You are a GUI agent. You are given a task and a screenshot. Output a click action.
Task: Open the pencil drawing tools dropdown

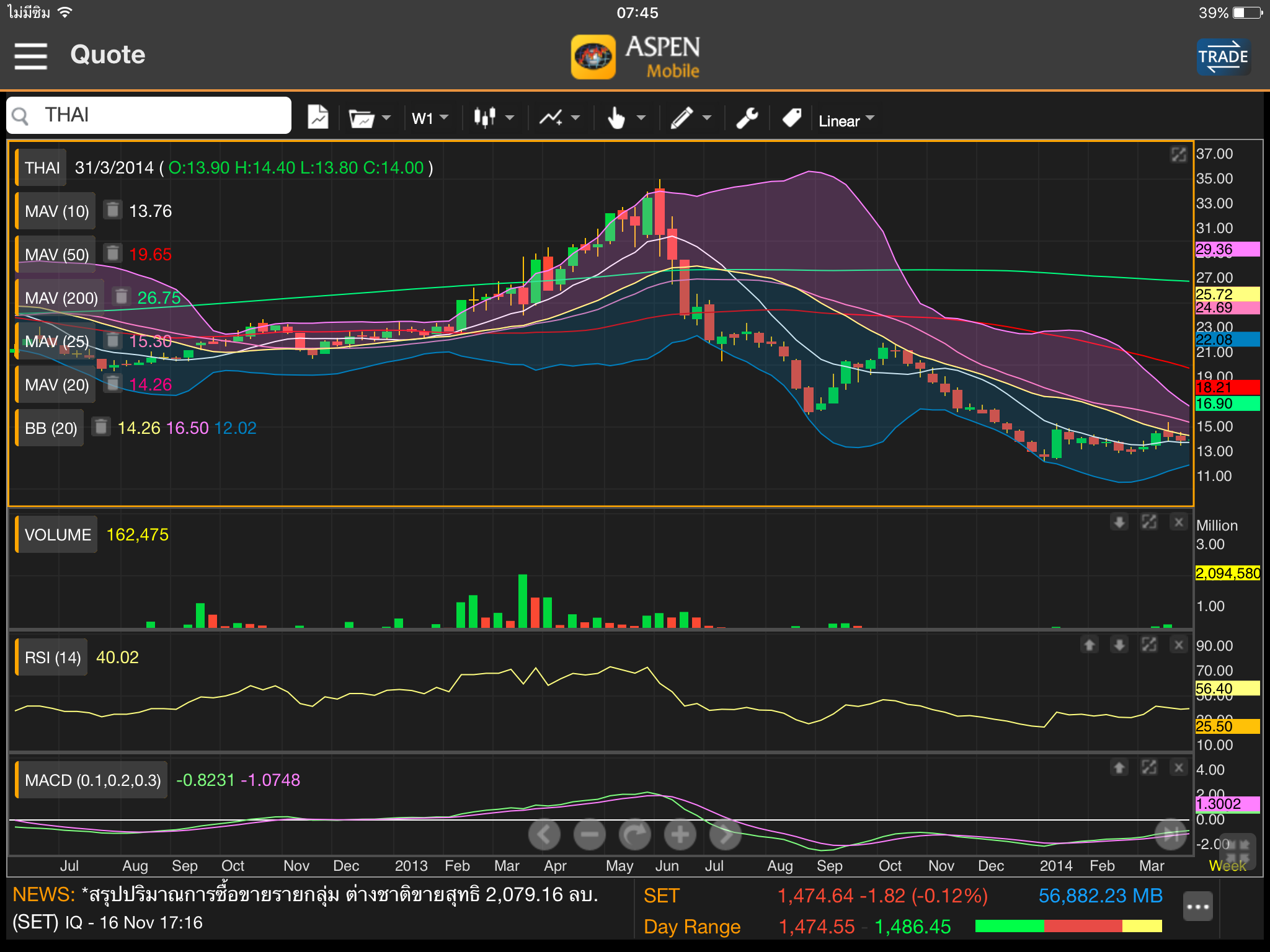[691, 117]
